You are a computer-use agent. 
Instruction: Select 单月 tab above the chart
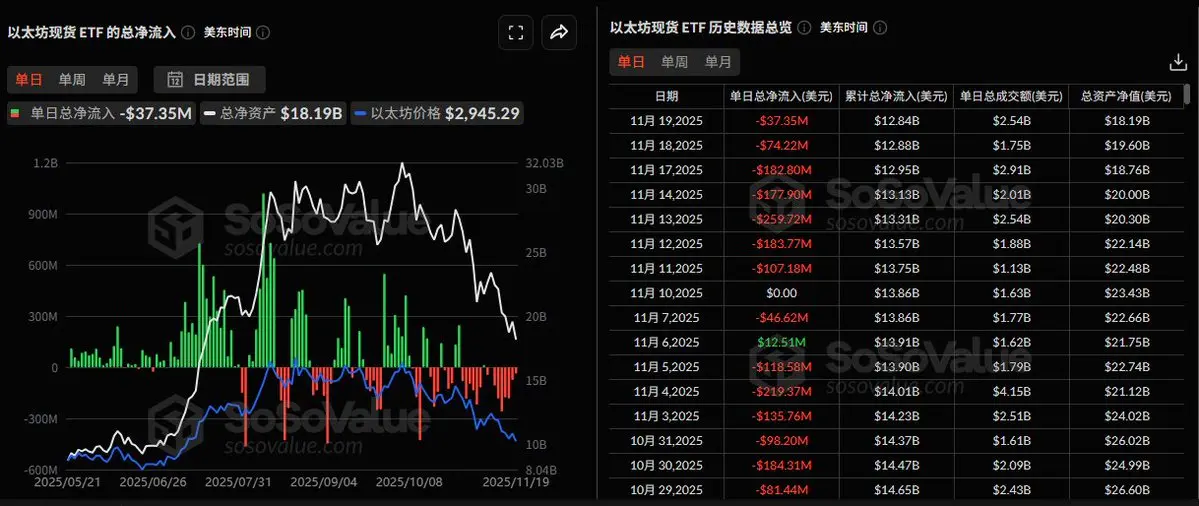(115, 79)
